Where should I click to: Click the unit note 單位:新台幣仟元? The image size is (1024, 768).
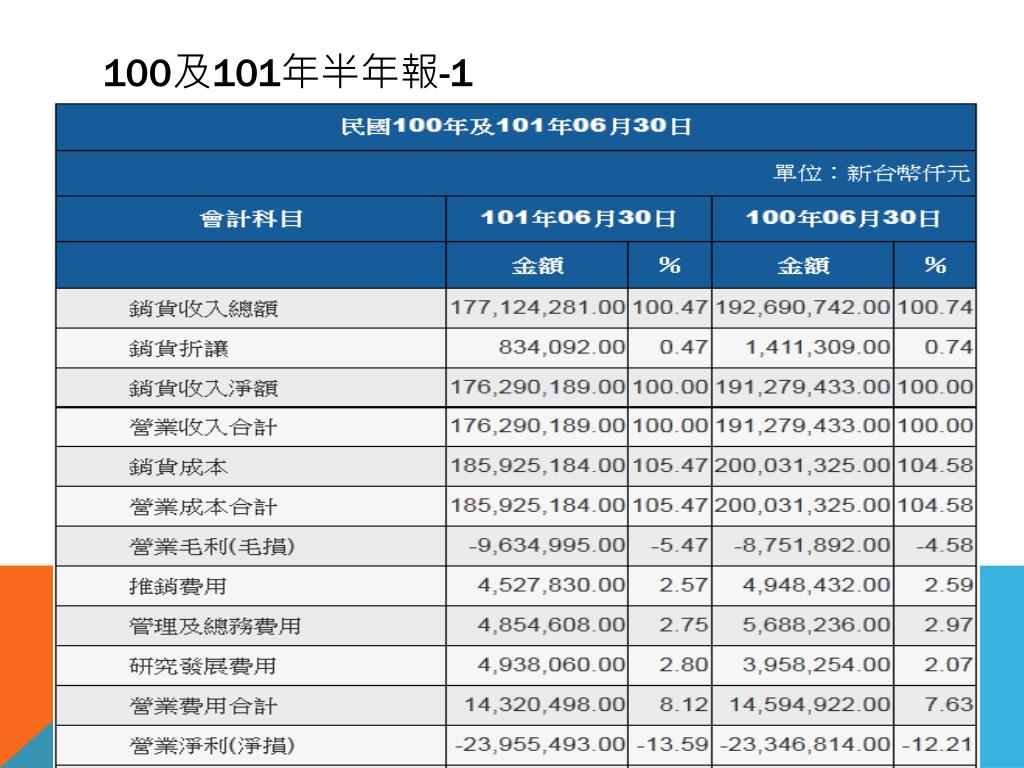[871, 173]
